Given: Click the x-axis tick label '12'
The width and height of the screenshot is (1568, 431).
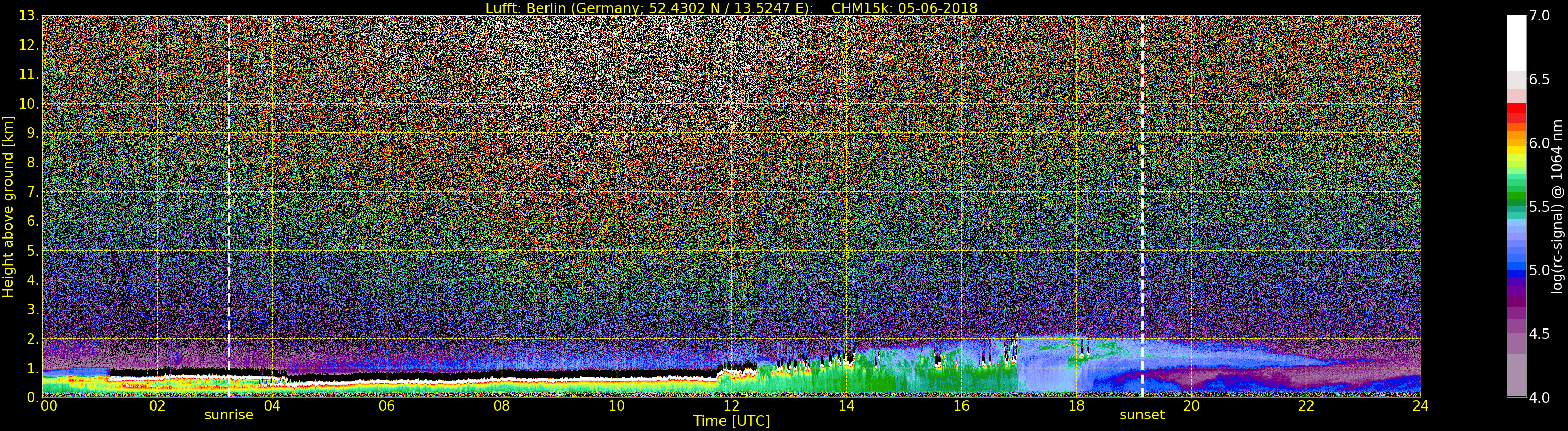Looking at the screenshot, I should point(731,405).
